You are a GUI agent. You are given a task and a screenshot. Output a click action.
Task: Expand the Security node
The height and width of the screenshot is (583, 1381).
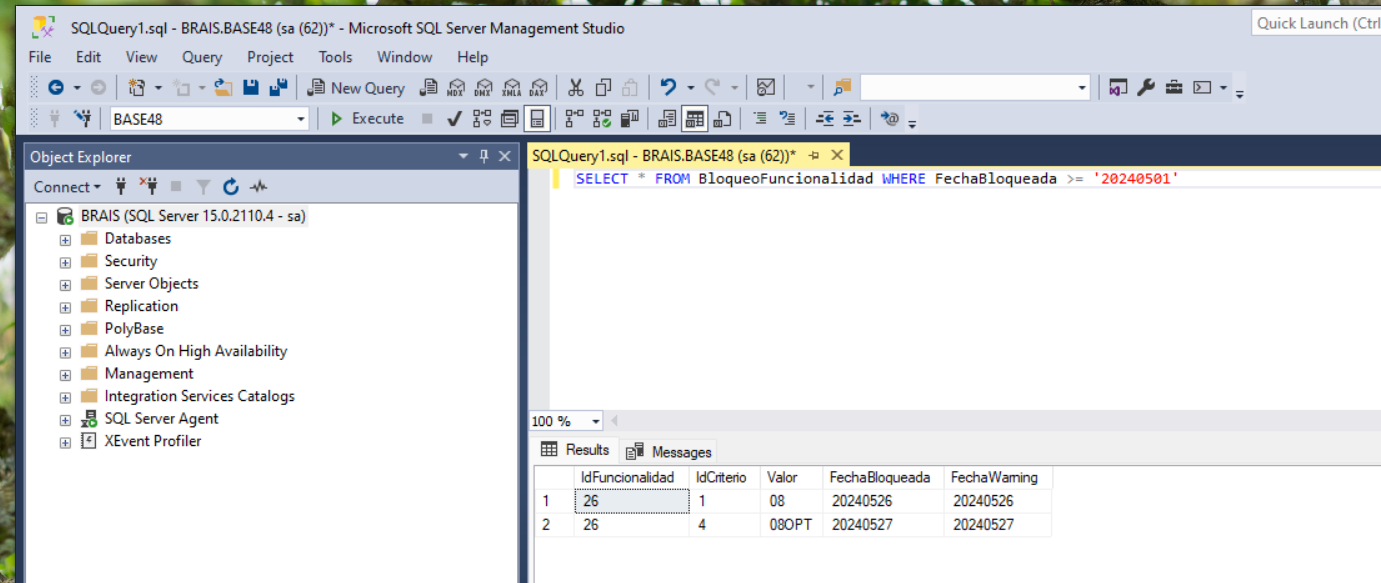pyautogui.click(x=65, y=262)
